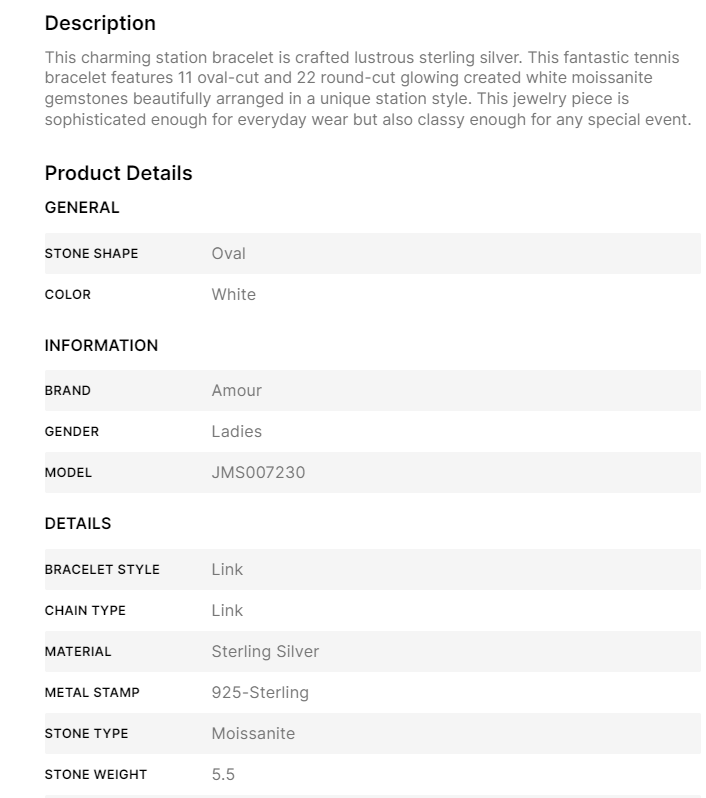Click the DETAILS section heading
Image resolution: width=706 pixels, height=798 pixels.
coord(78,524)
